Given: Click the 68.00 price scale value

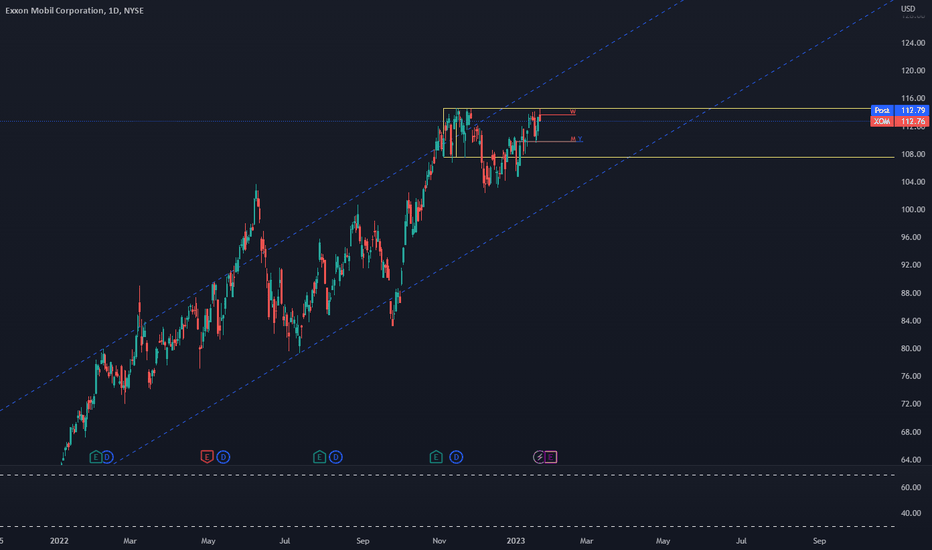Looking at the screenshot, I should point(913,432).
